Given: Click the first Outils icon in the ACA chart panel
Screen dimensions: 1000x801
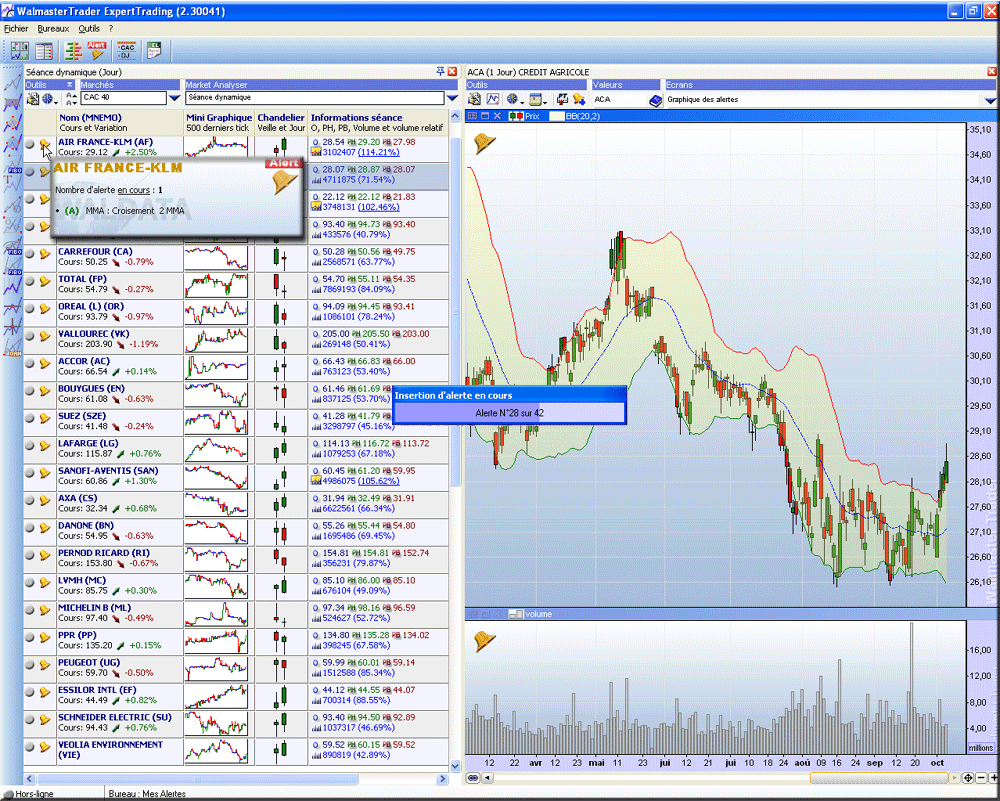Looking at the screenshot, I should (474, 99).
